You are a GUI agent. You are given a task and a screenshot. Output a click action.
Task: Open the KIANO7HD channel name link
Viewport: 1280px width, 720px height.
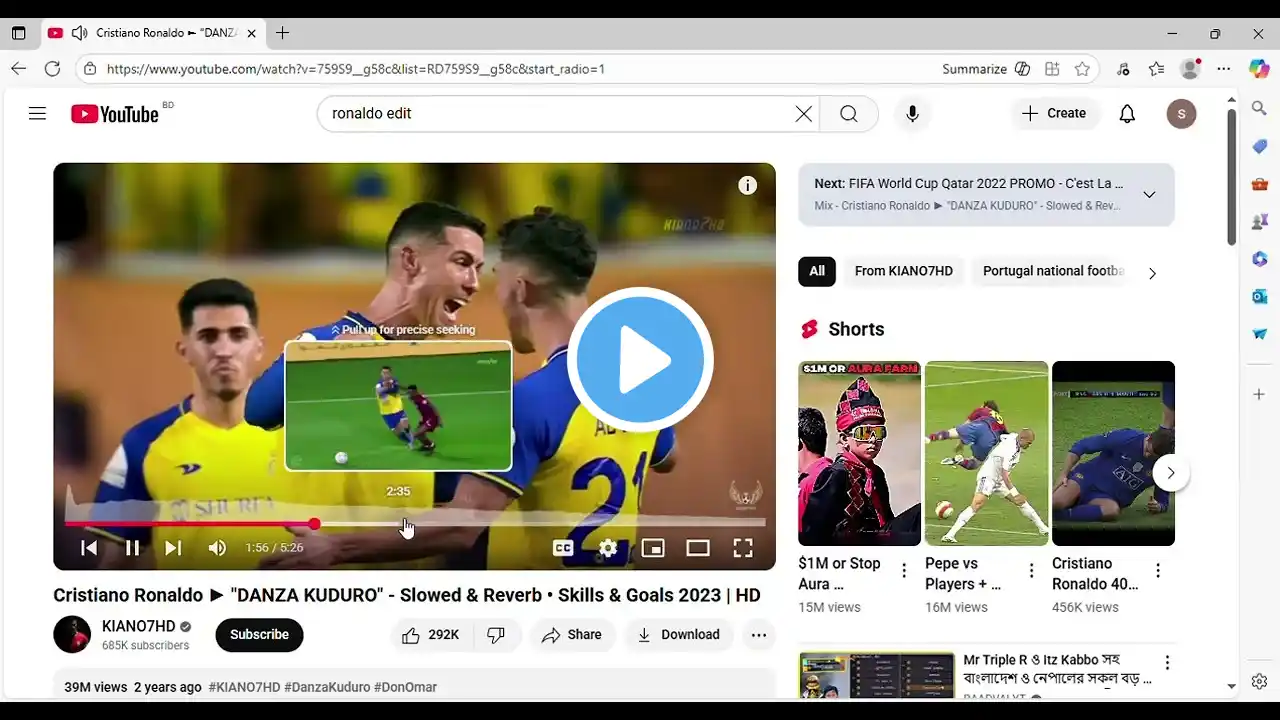(x=139, y=626)
